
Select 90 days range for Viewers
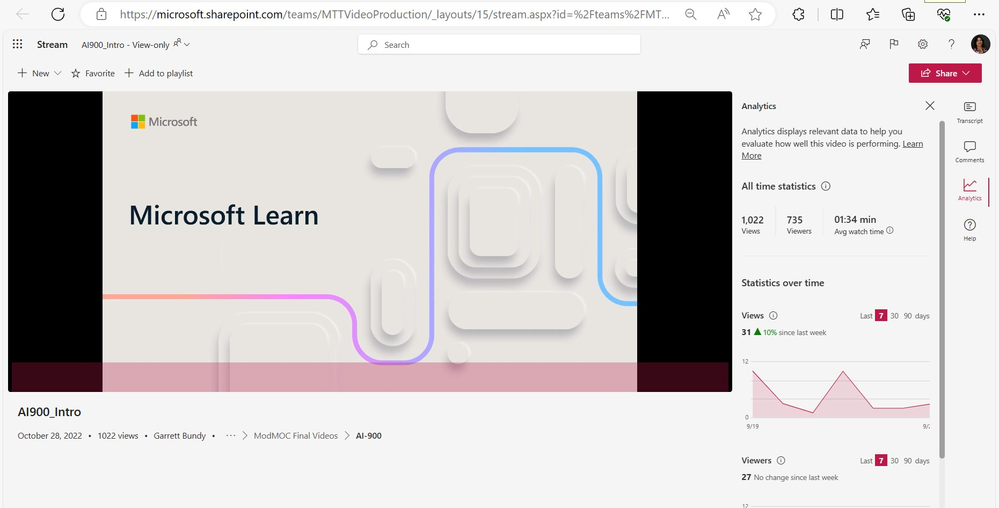(x=908, y=461)
